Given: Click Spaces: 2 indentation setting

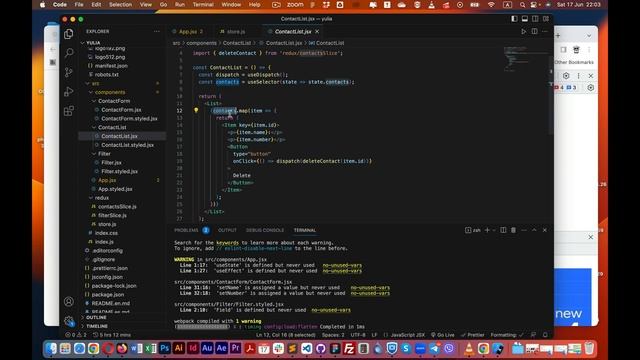Looking at the screenshot, I should 333,335.
